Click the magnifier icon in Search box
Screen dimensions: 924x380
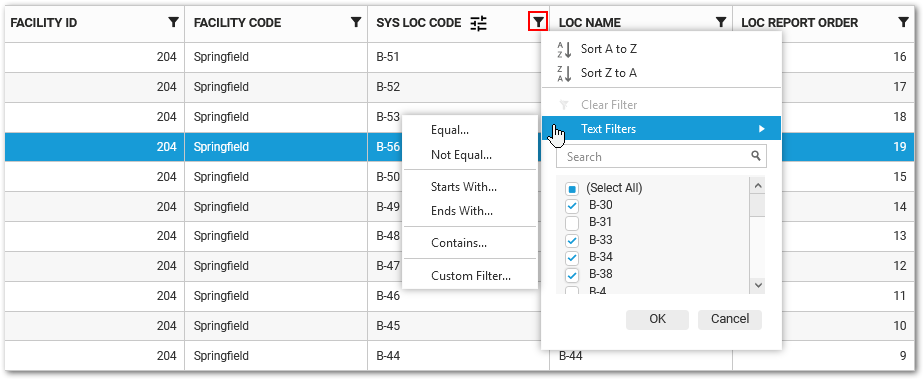point(755,156)
